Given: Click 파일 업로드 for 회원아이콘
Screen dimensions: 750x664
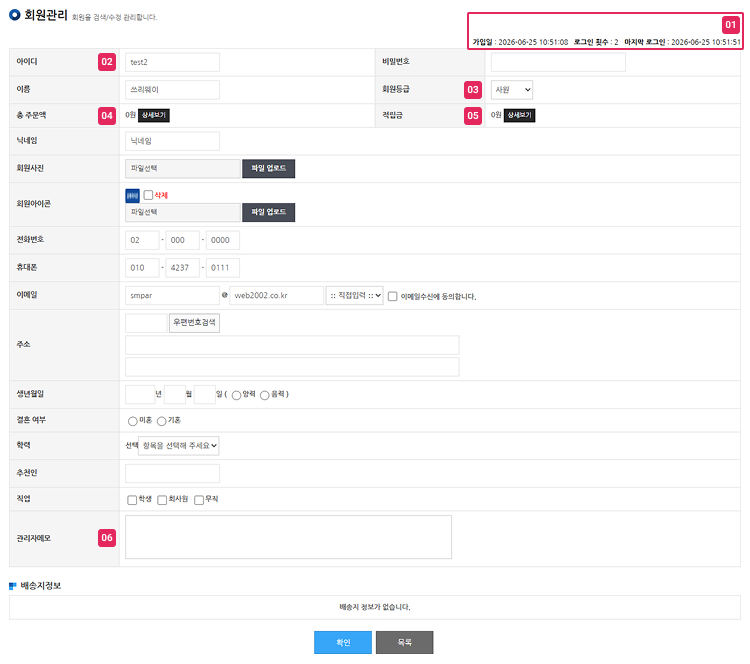Looking at the screenshot, I should coord(268,212).
